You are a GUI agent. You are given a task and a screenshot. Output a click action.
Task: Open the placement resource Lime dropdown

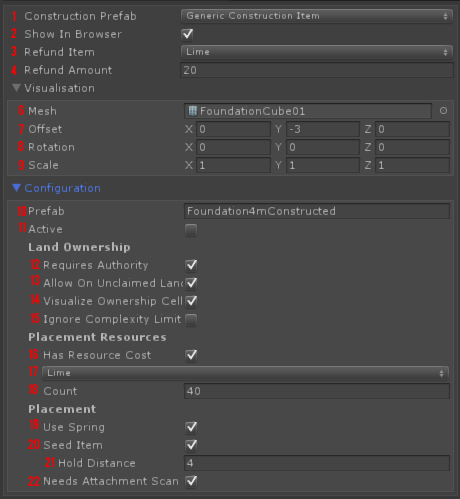[x=245, y=373]
